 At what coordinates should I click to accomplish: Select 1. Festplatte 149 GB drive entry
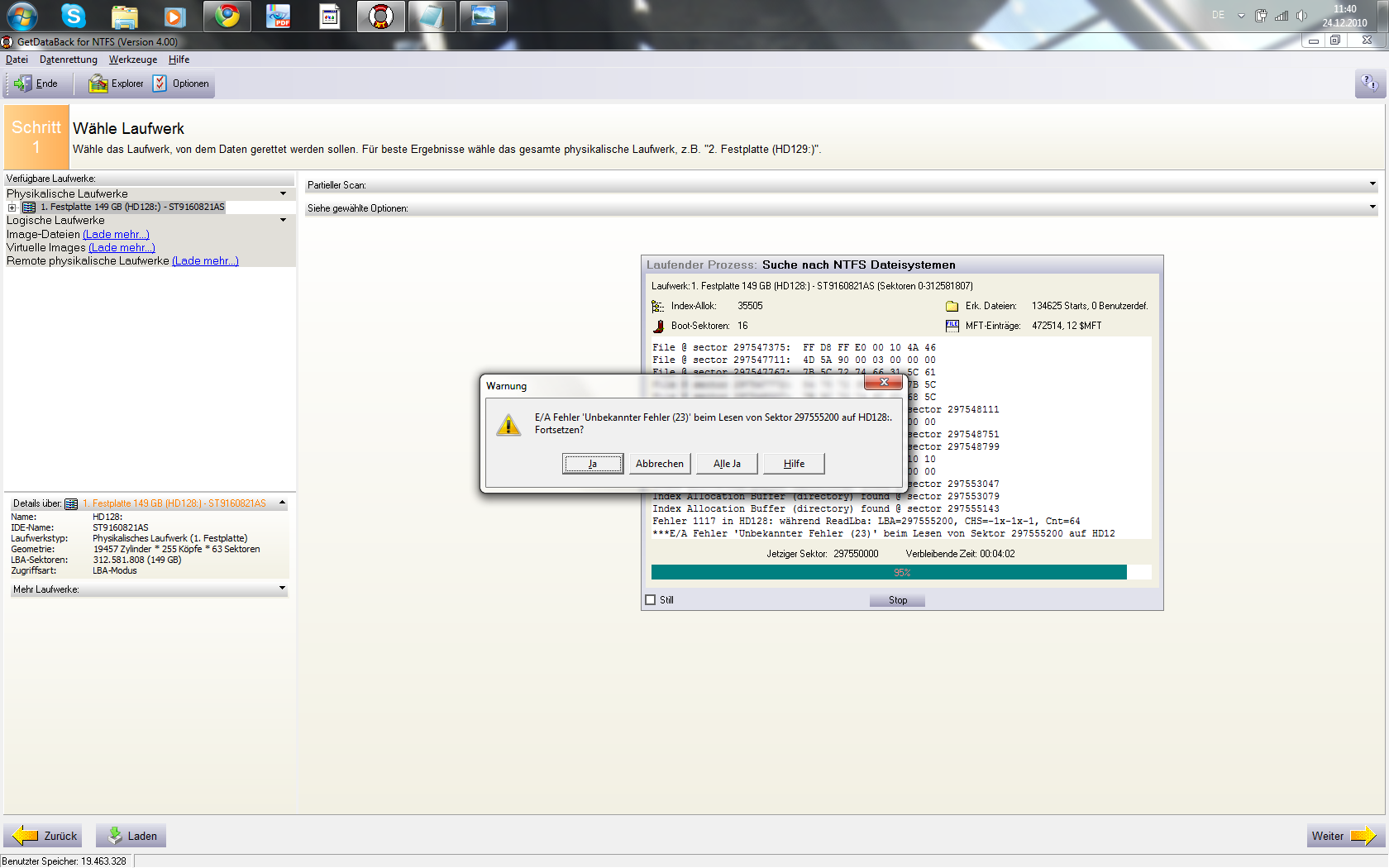point(132,207)
